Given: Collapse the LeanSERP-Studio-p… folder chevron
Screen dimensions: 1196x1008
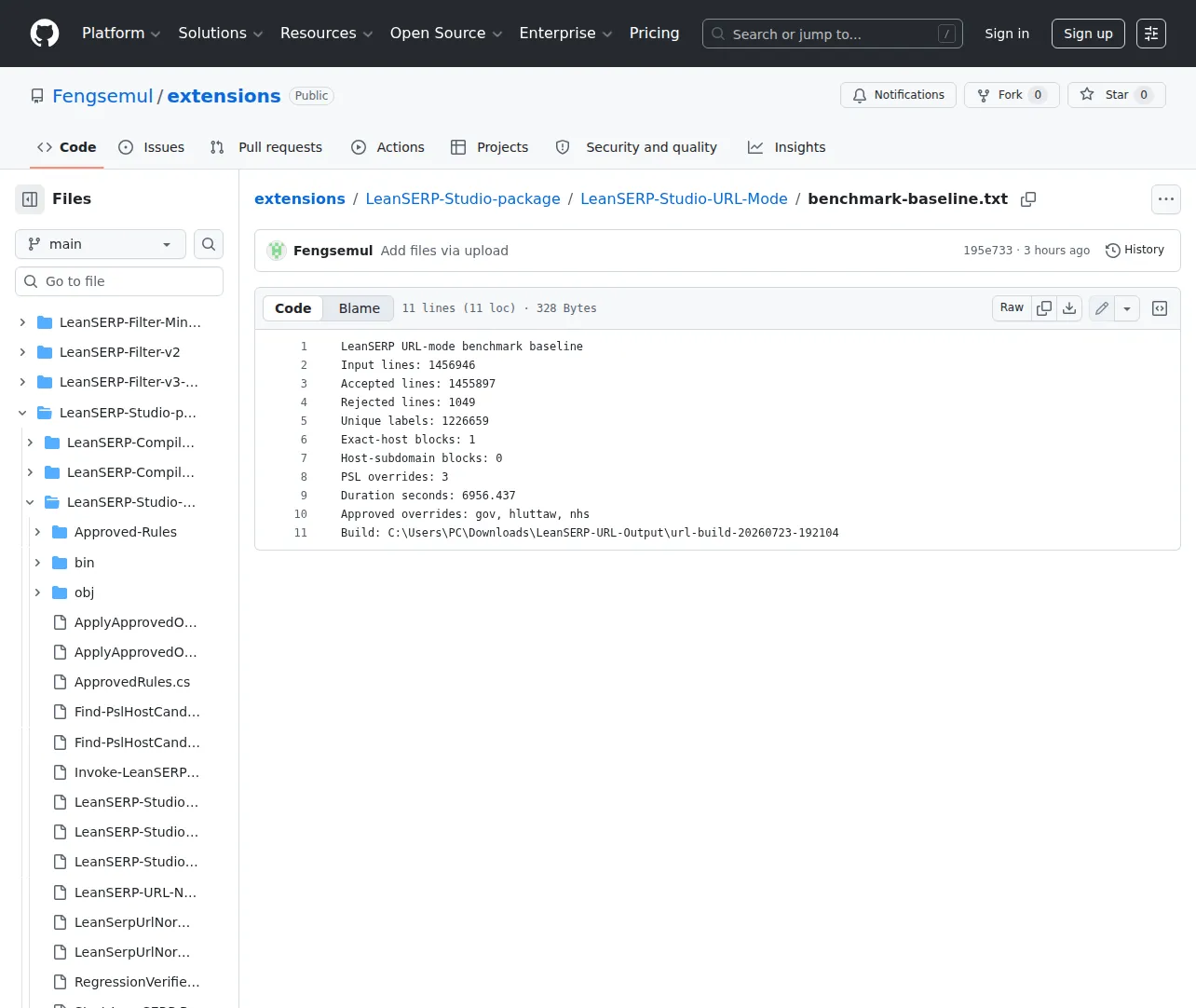Looking at the screenshot, I should coord(22,413).
